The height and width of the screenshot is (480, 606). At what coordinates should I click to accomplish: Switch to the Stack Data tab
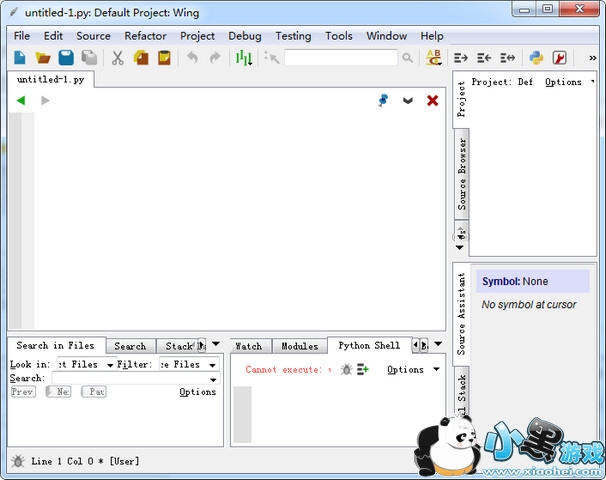pyautogui.click(x=179, y=346)
